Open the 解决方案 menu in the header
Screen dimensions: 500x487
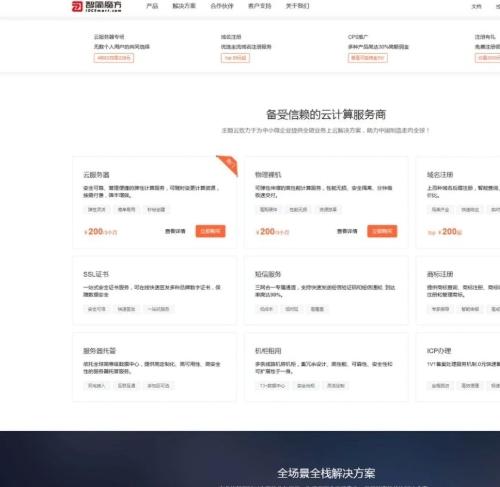click(x=184, y=6)
